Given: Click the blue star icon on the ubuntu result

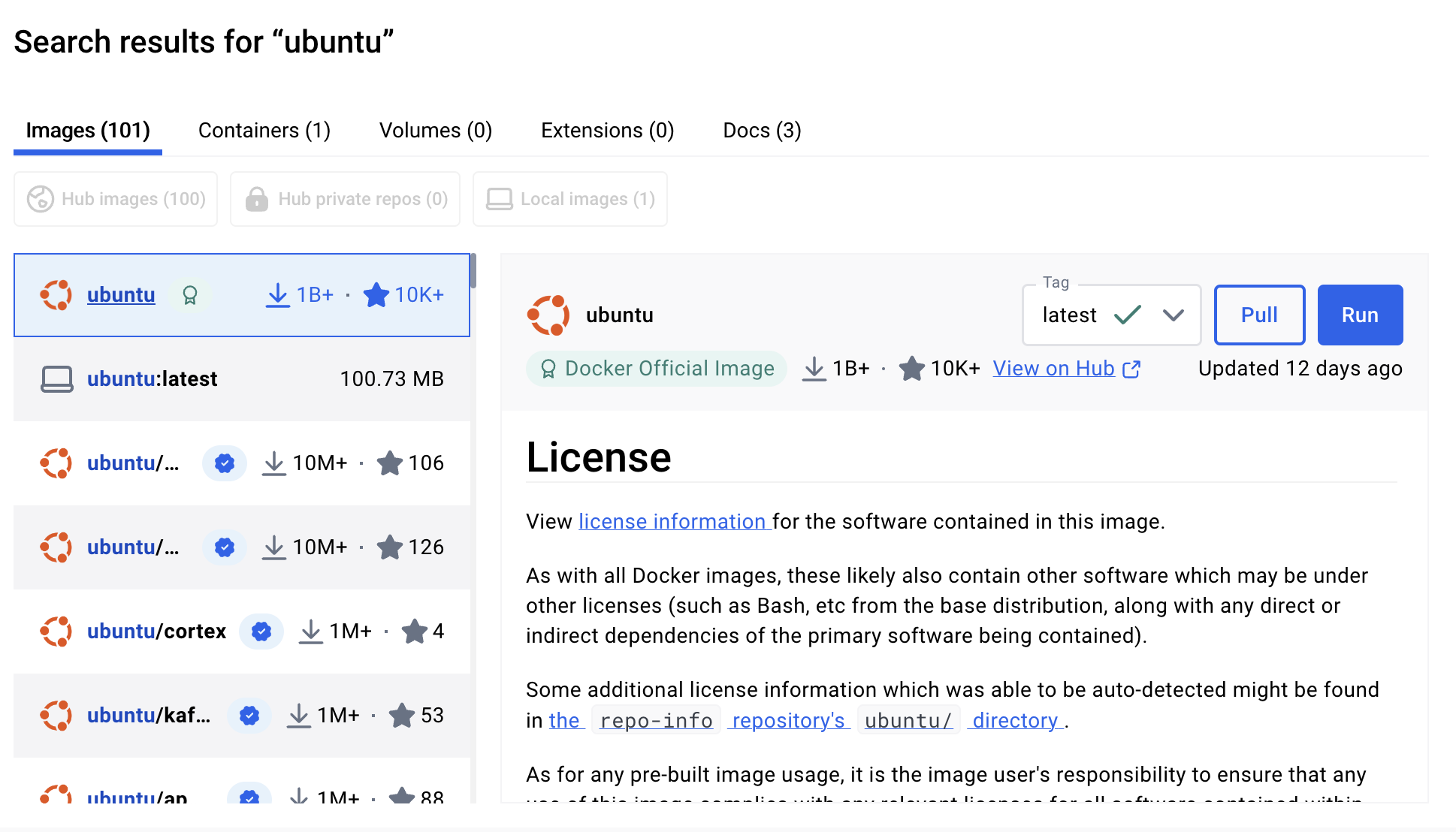Looking at the screenshot, I should pyautogui.click(x=376, y=295).
